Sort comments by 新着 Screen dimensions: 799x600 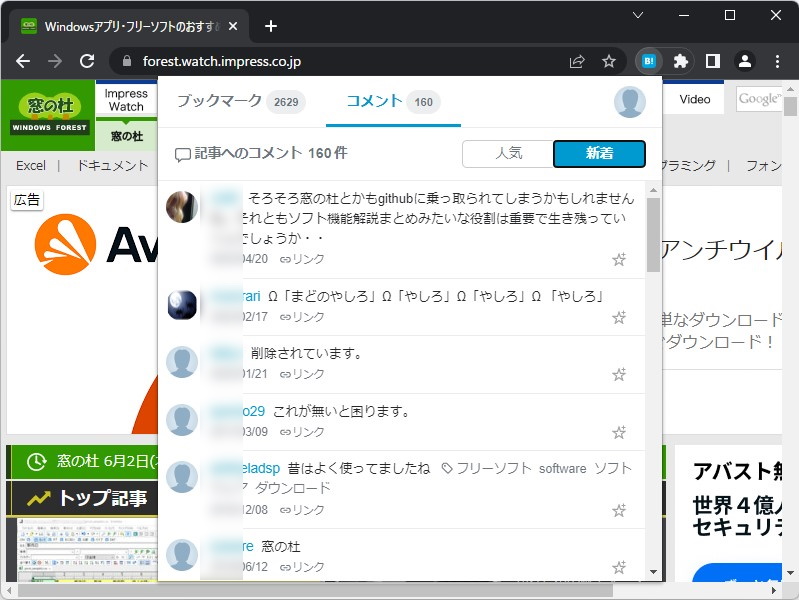[x=599, y=153]
